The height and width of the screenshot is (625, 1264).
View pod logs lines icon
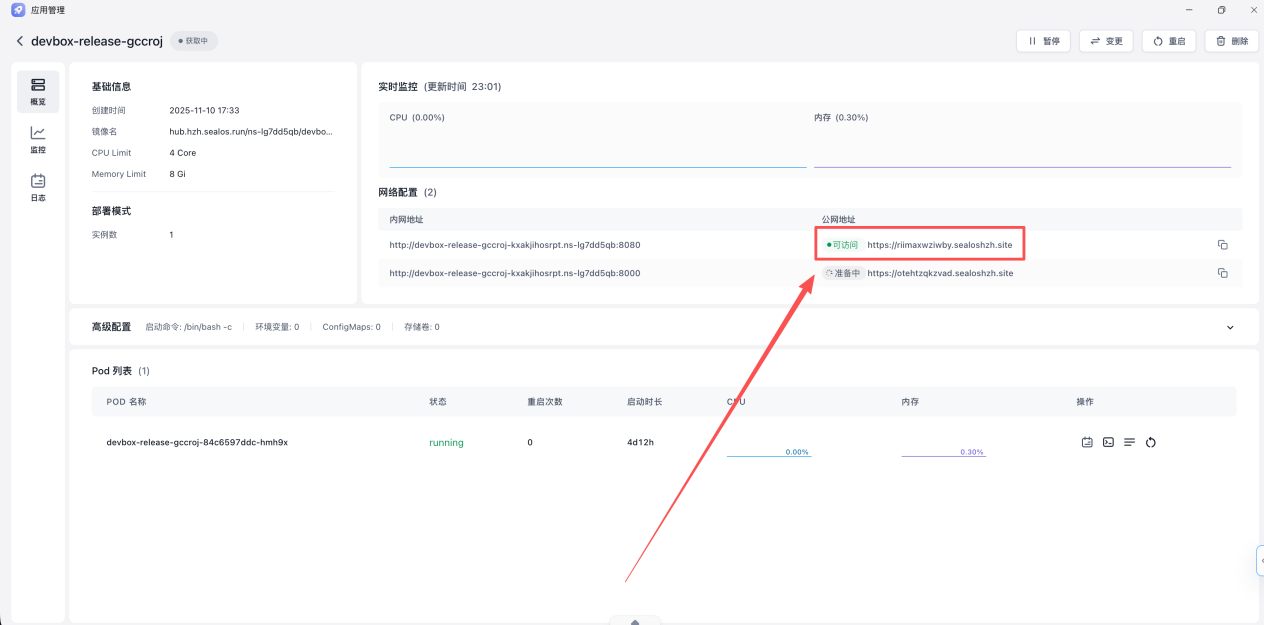1129,442
